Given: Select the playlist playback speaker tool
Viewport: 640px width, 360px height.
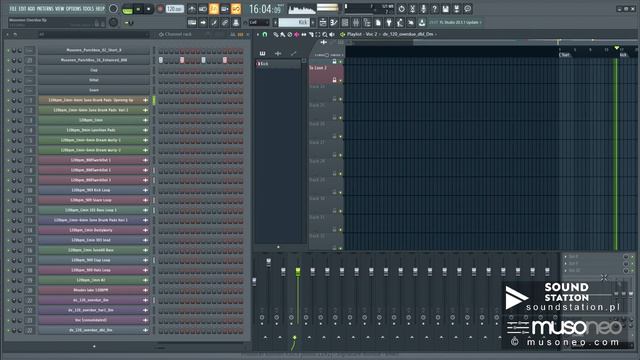Looking at the screenshot, I should (x=332, y=35).
